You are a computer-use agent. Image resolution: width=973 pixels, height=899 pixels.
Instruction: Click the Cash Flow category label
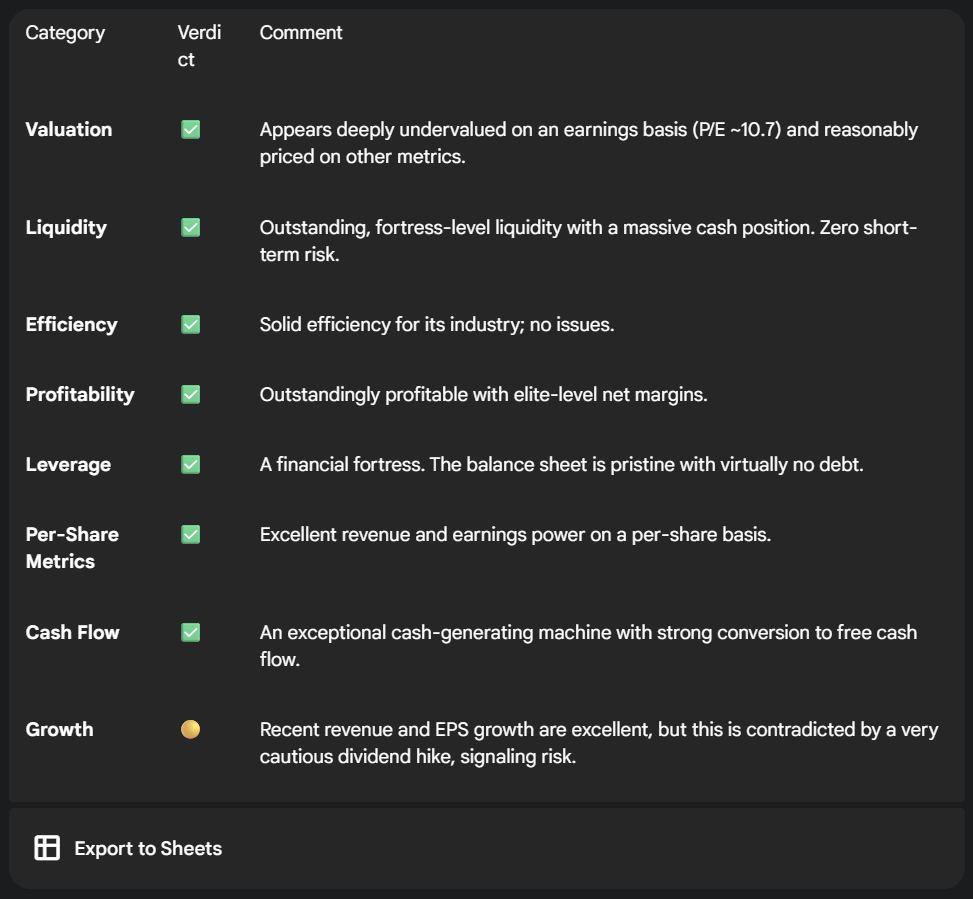pos(73,632)
